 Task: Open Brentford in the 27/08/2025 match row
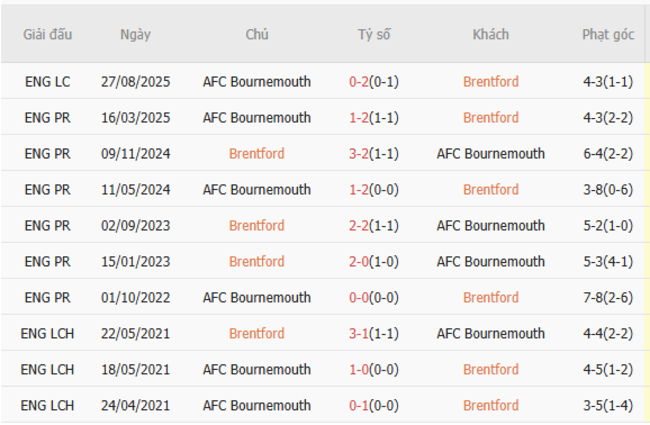491,82
